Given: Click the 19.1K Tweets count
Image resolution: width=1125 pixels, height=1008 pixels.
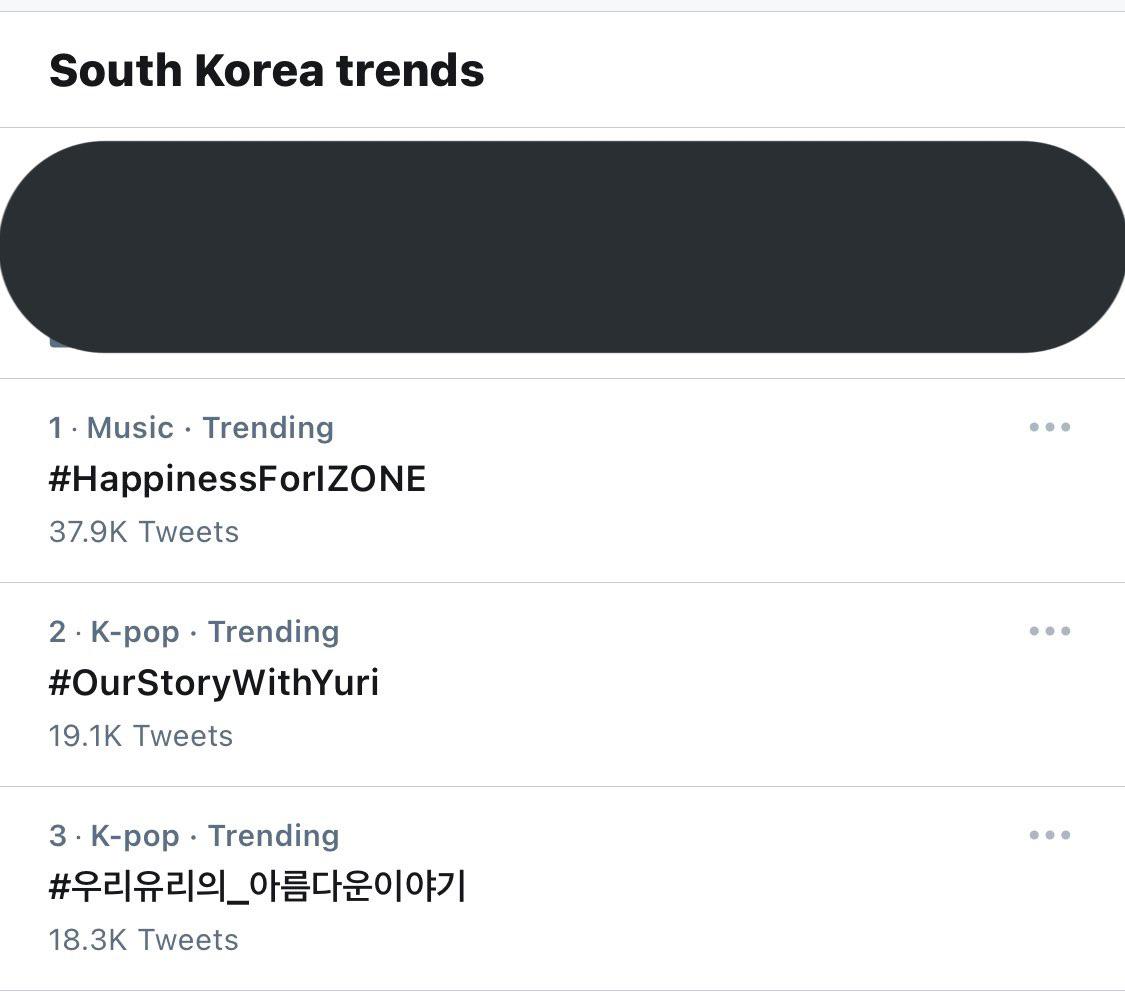Looking at the screenshot, I should (141, 735).
